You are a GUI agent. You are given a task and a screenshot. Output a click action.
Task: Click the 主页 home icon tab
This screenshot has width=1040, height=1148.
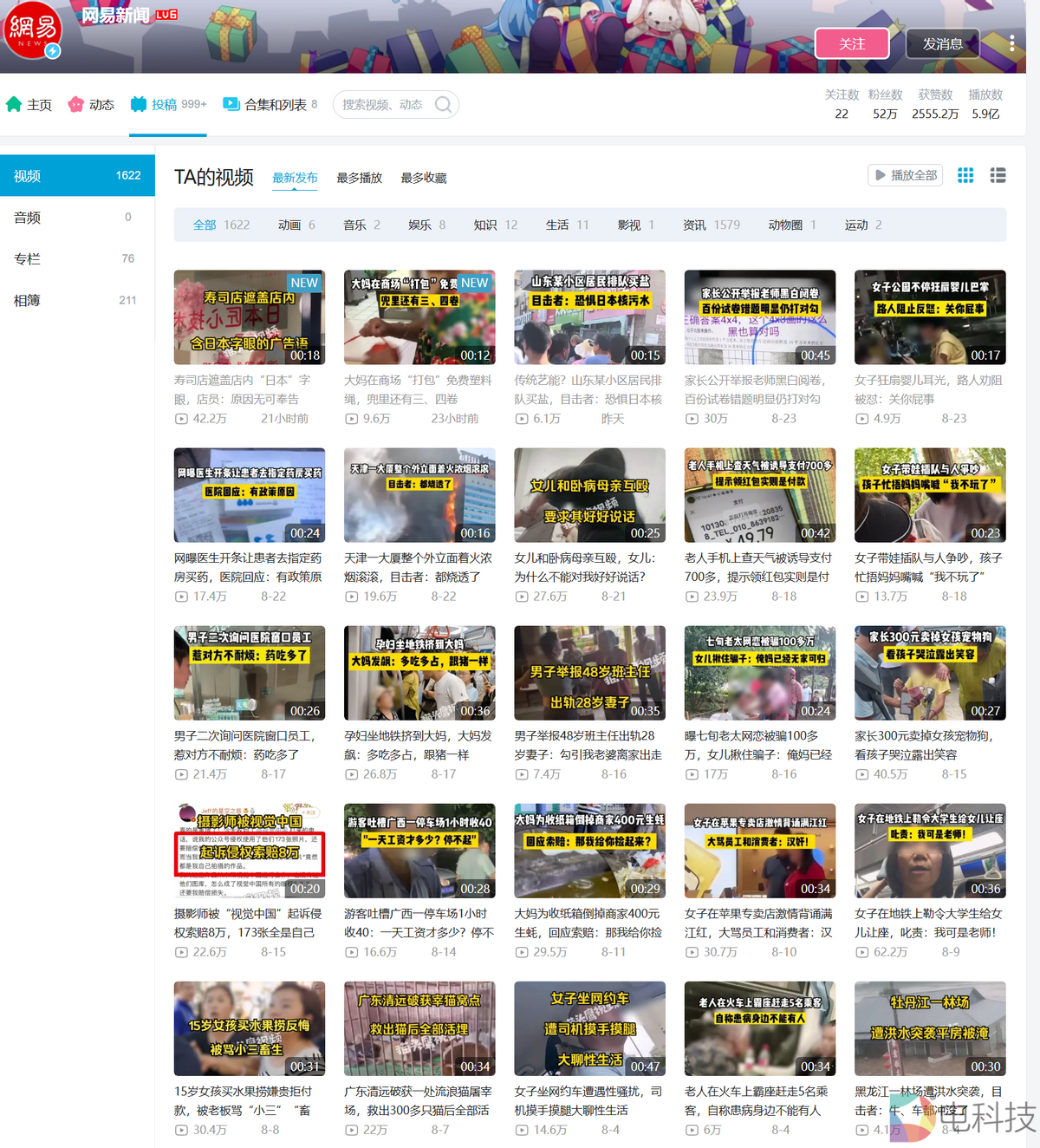point(29,105)
